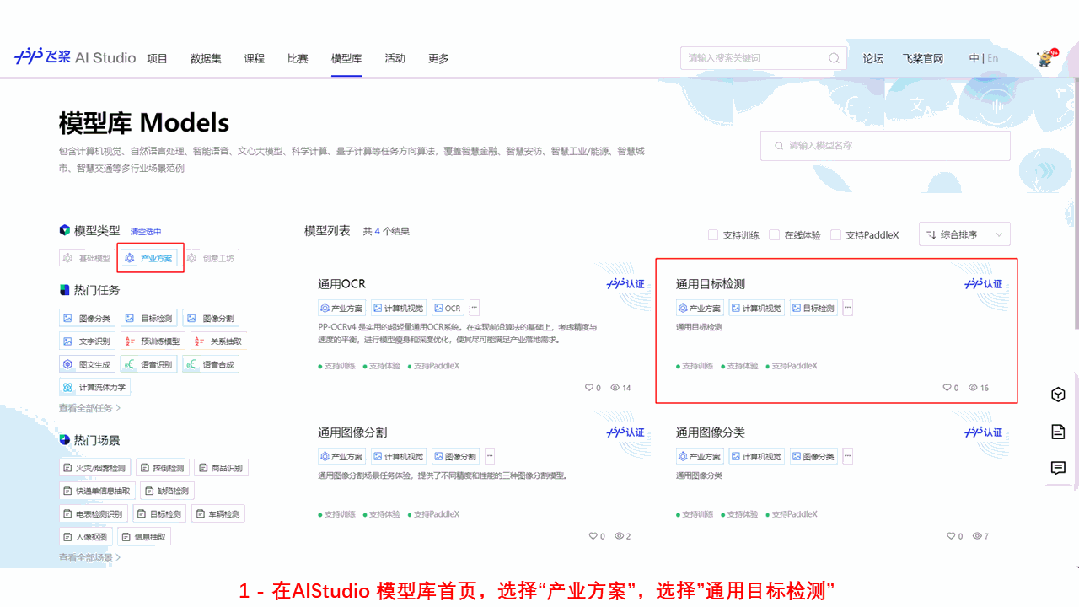This screenshot has width=1079, height=607.
Task: Click the 请输入模型名称 search input field
Action: pyautogui.click(x=885, y=146)
